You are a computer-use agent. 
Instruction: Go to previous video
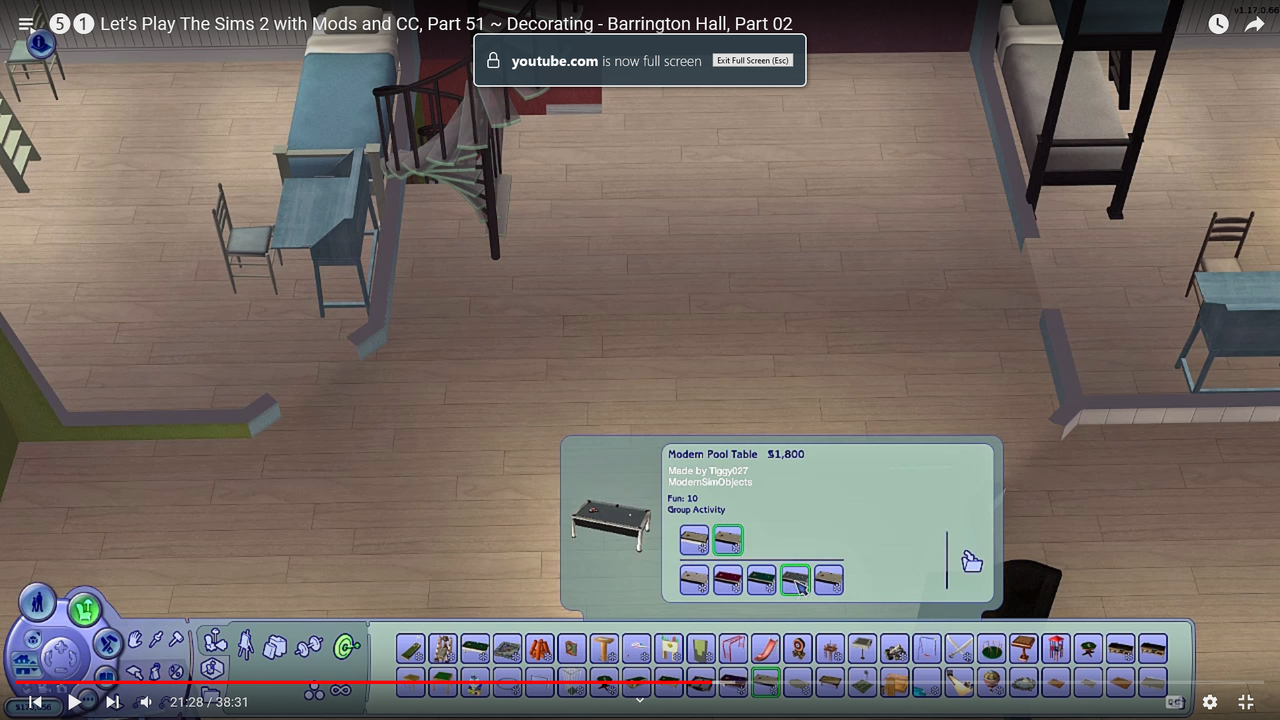pyautogui.click(x=35, y=702)
